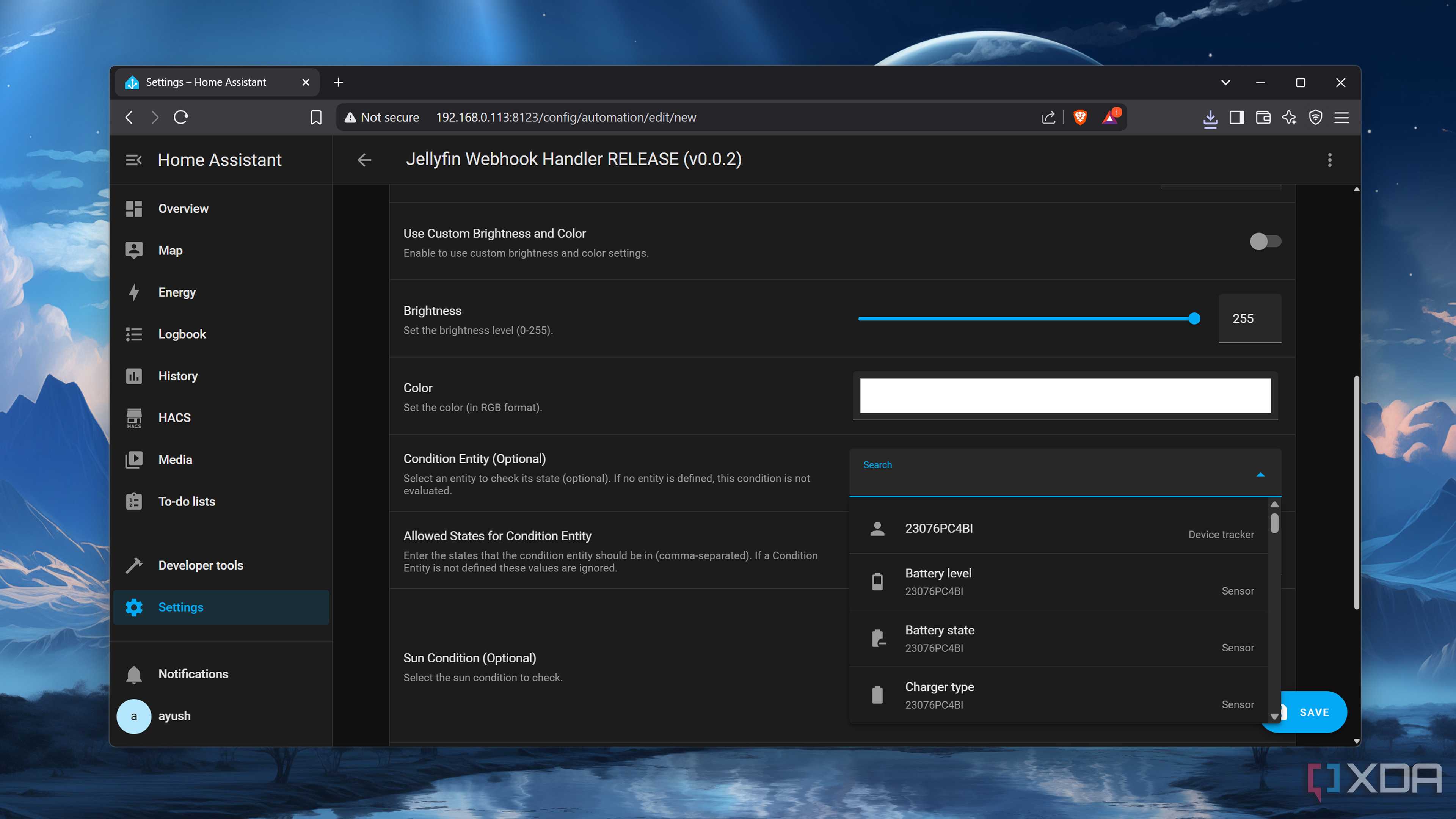
Task: Click the Brave Shields lion icon
Action: (x=1080, y=117)
